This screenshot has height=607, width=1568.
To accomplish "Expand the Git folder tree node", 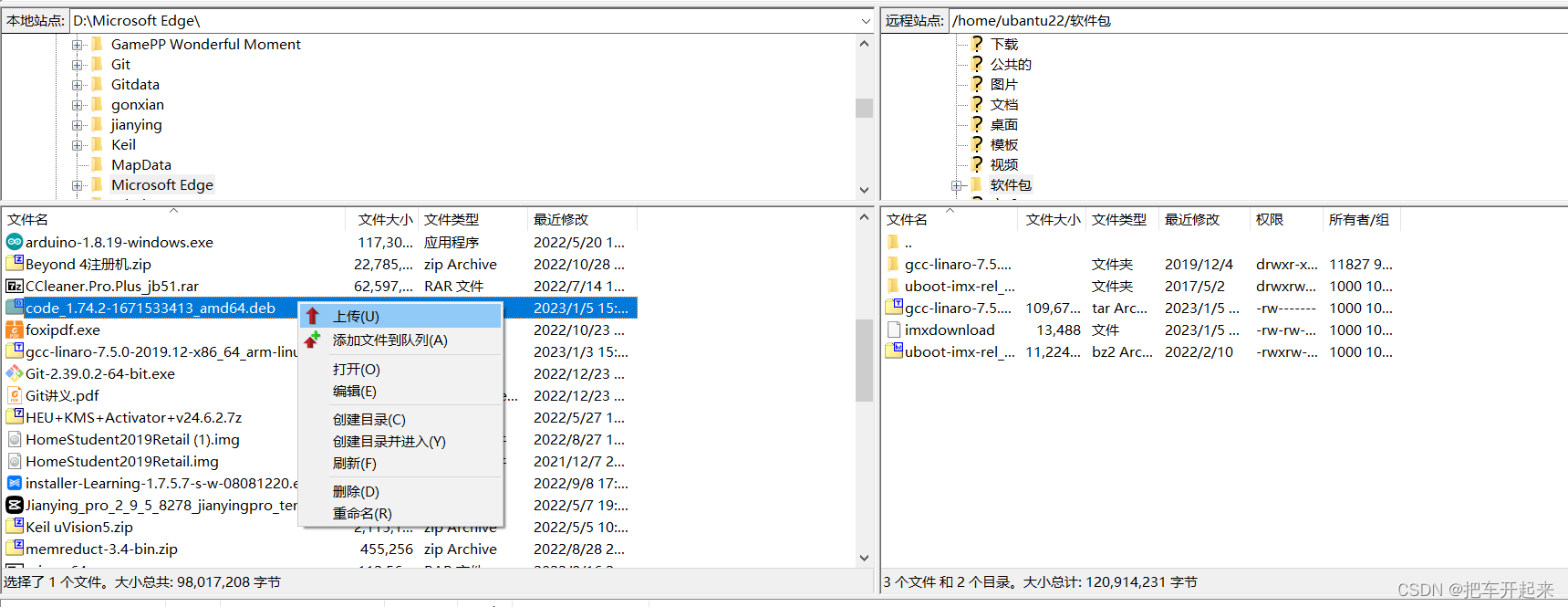I will click(x=78, y=64).
